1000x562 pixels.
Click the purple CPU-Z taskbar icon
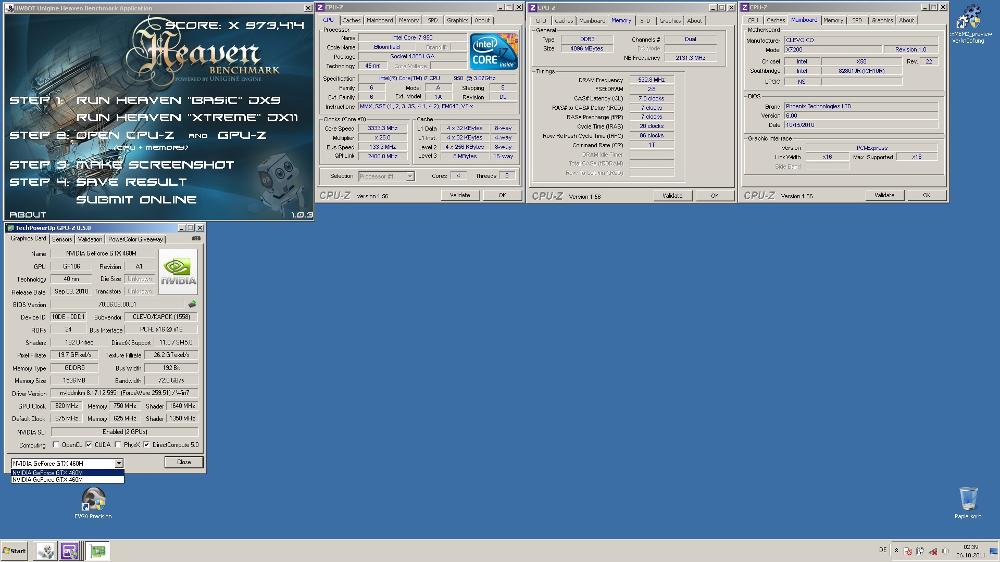tap(70, 551)
